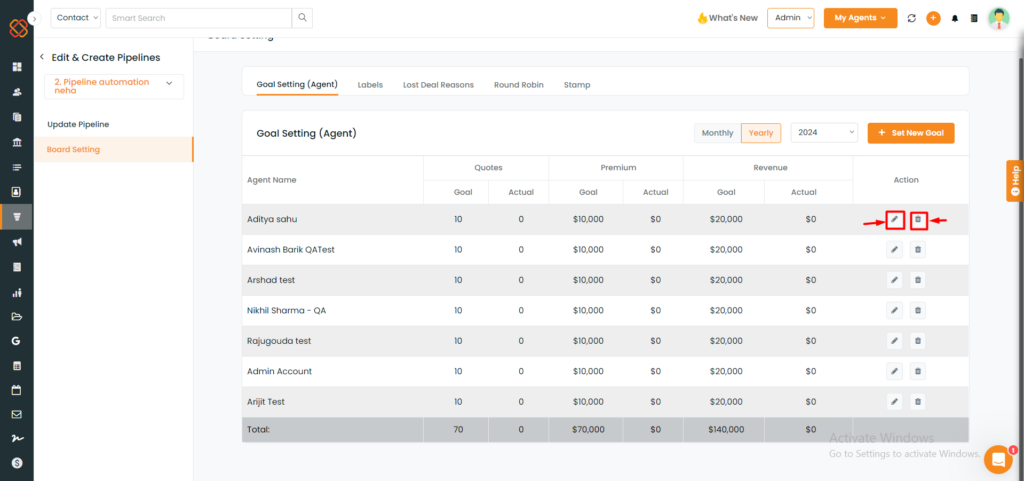Open the dollar coin icon in sidebar

coord(17,463)
